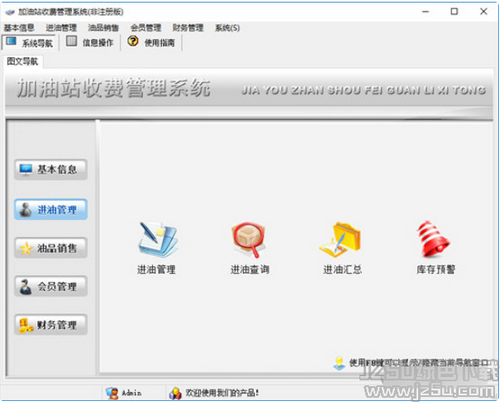Open the 油品销售 menu
Image resolution: width=500 pixels, height=402 pixels.
pos(103,28)
